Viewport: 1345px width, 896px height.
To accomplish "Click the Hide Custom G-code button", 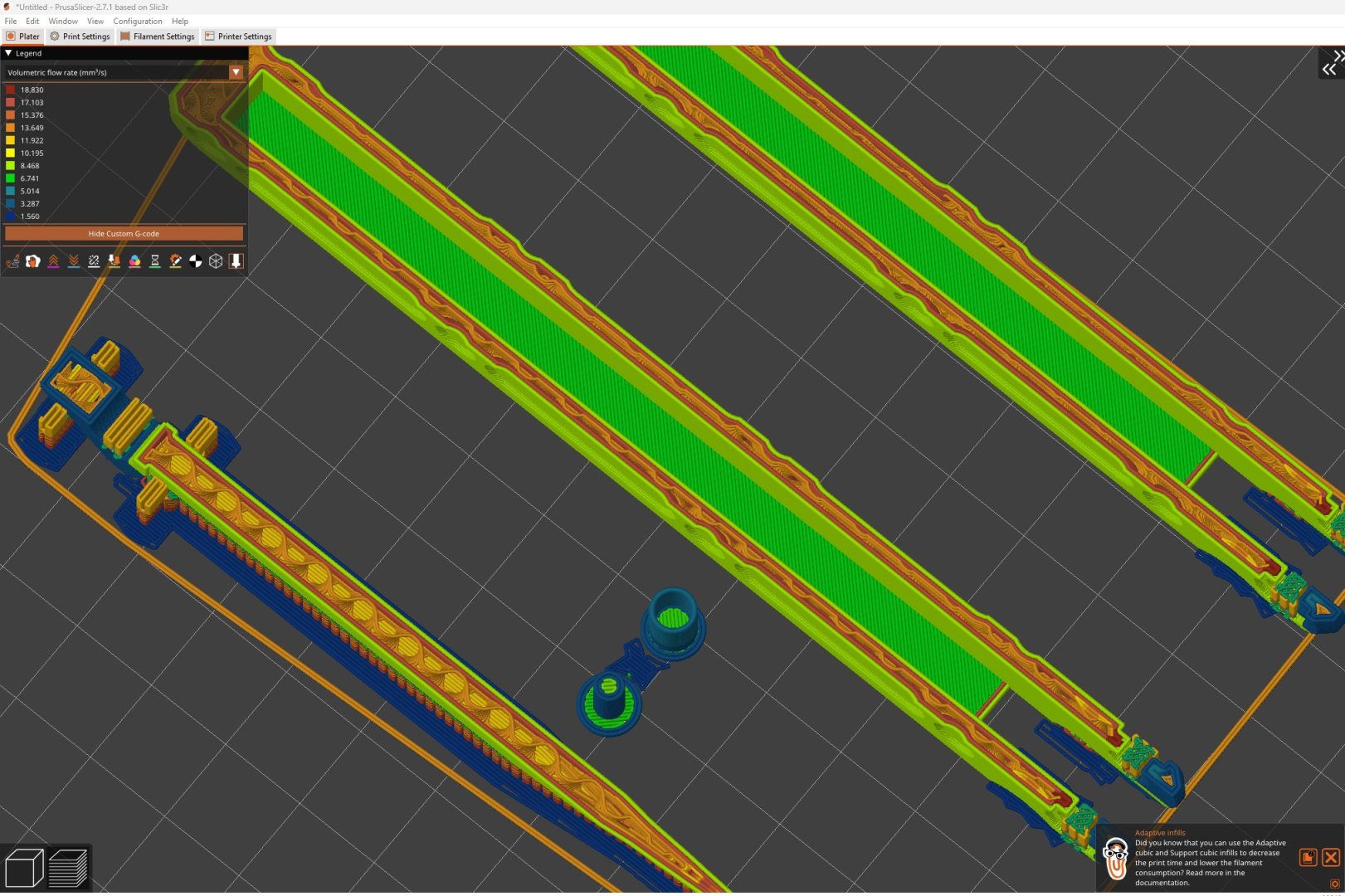I will pos(124,234).
